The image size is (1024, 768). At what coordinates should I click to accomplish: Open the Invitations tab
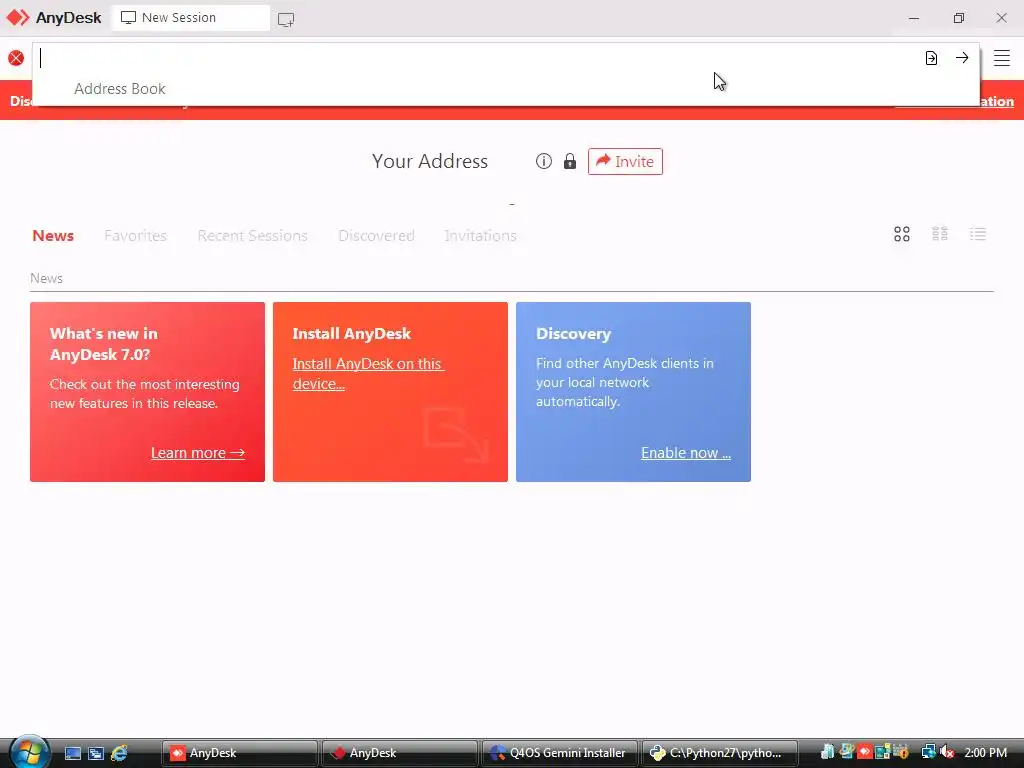point(480,236)
